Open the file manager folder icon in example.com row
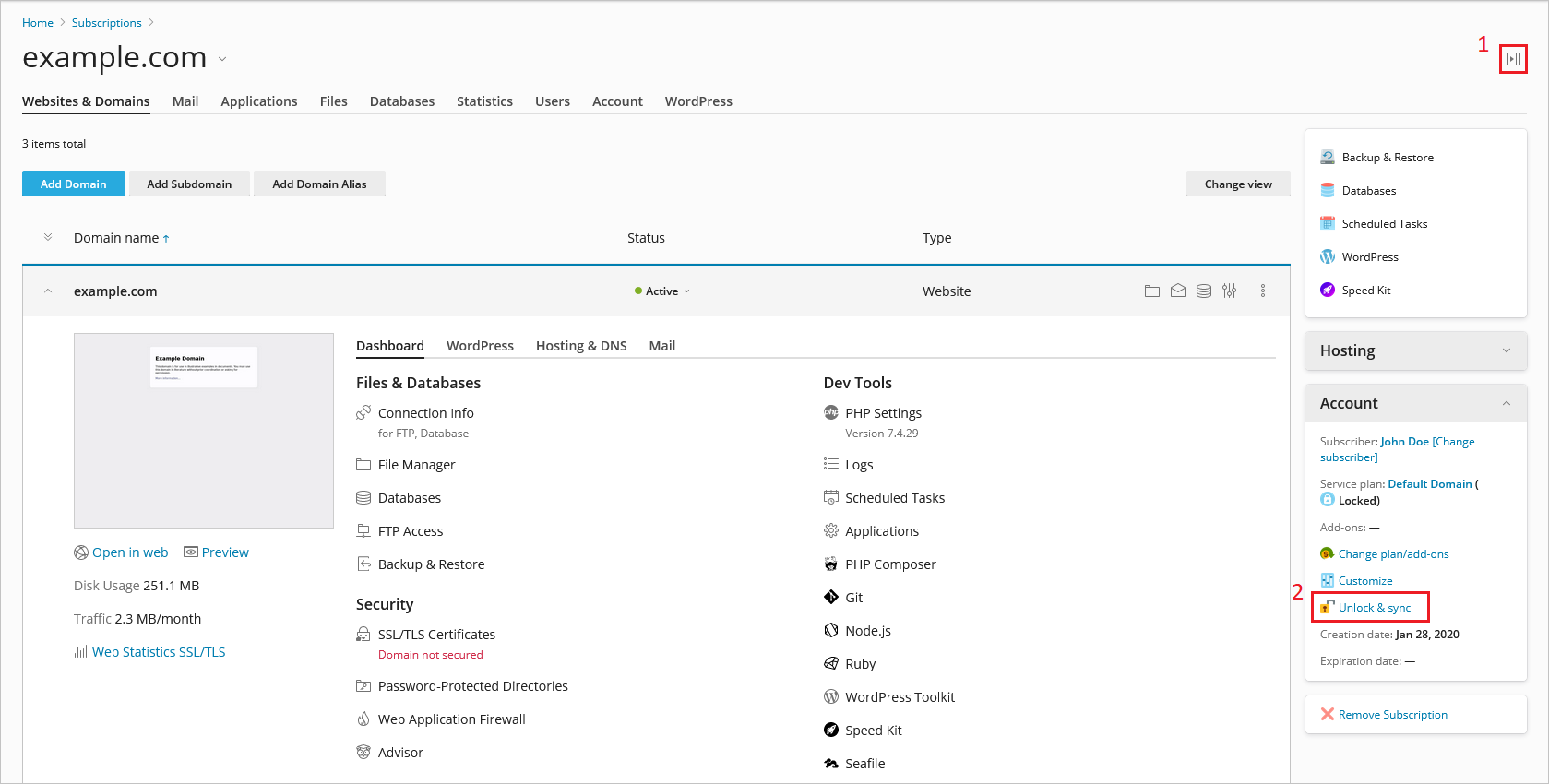This screenshot has height=784, width=1549. [1151, 291]
